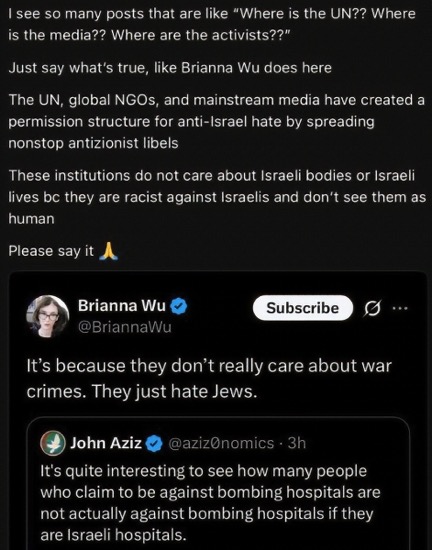Subscribe to Brianna Wu
This screenshot has height=550, width=432.
(303, 308)
